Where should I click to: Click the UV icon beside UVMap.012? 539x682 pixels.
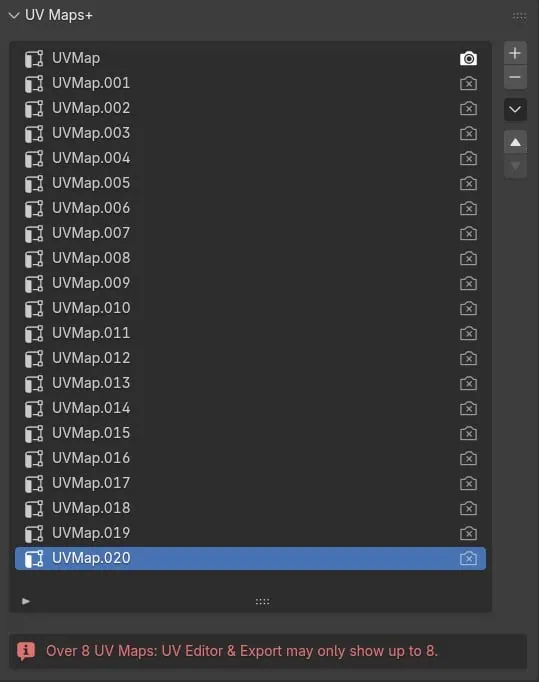point(33,358)
